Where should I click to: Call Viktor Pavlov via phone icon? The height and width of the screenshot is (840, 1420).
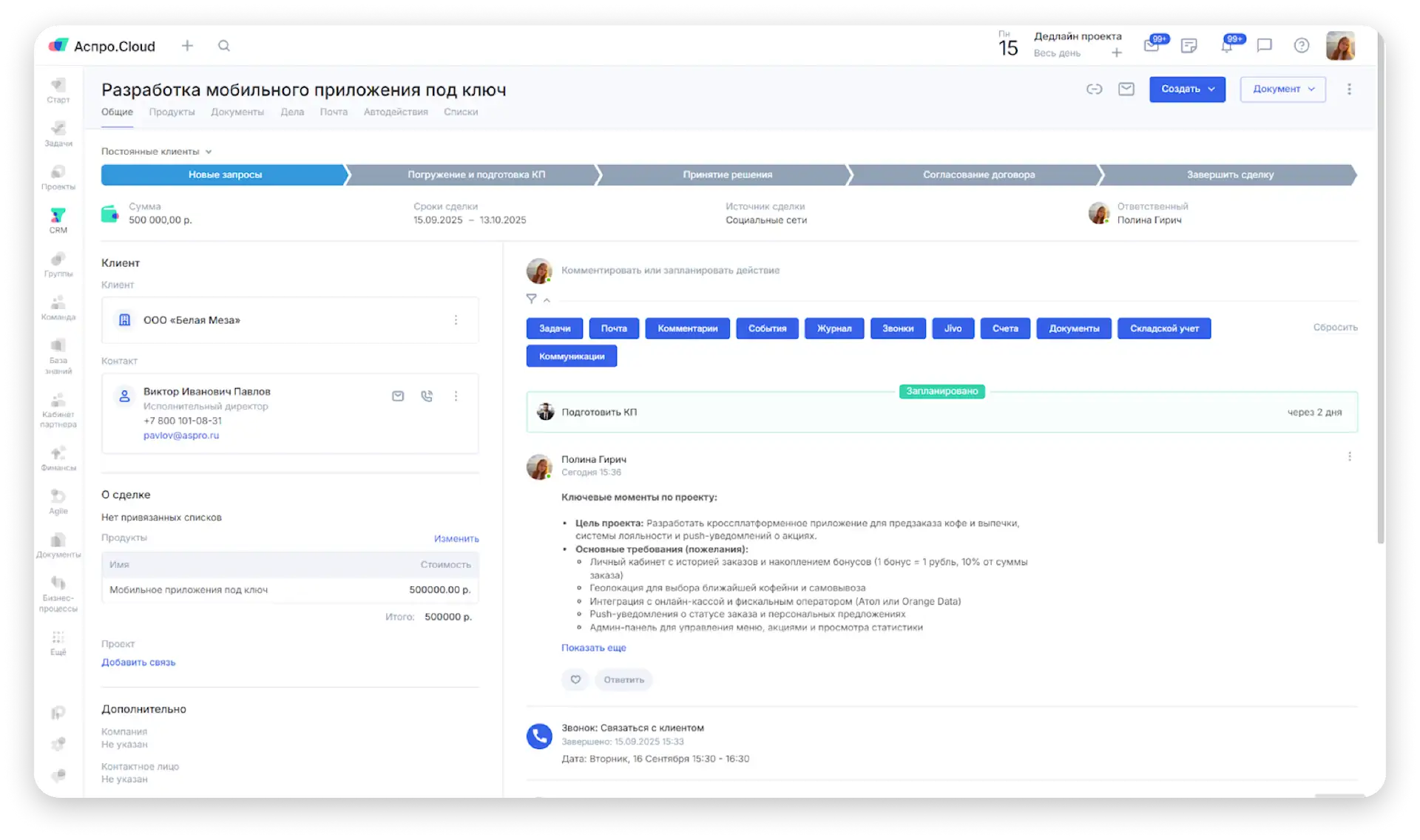pos(427,396)
